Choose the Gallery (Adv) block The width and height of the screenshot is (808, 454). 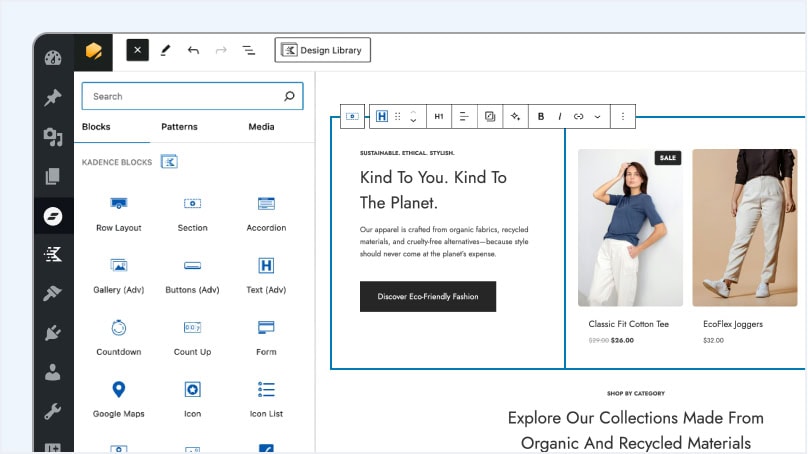(118, 275)
